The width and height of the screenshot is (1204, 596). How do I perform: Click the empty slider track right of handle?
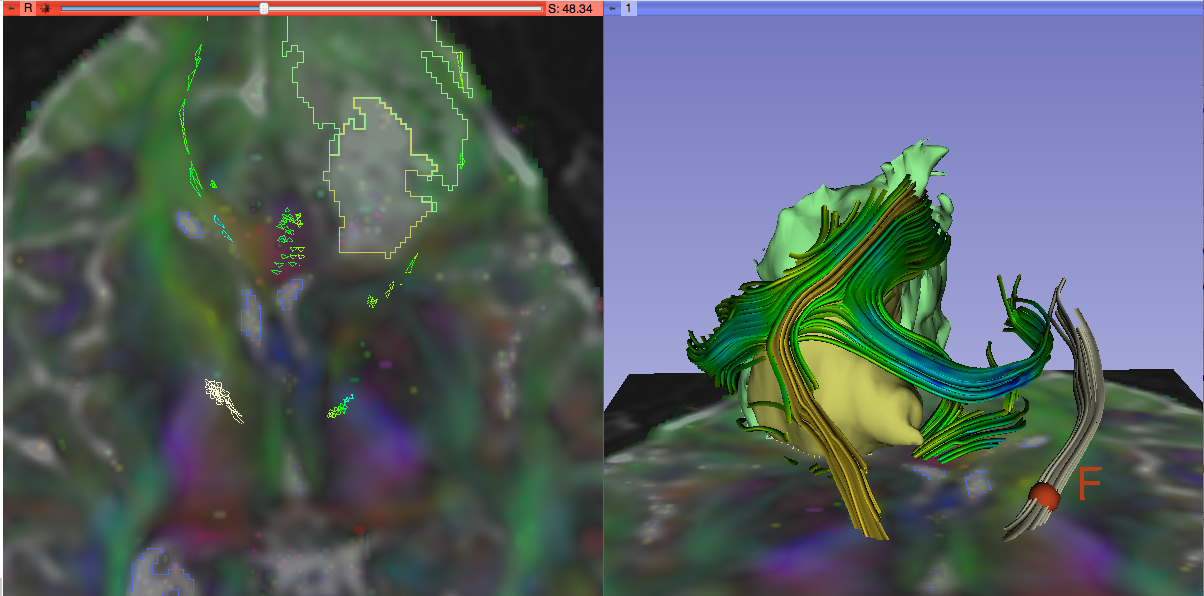coord(400,8)
